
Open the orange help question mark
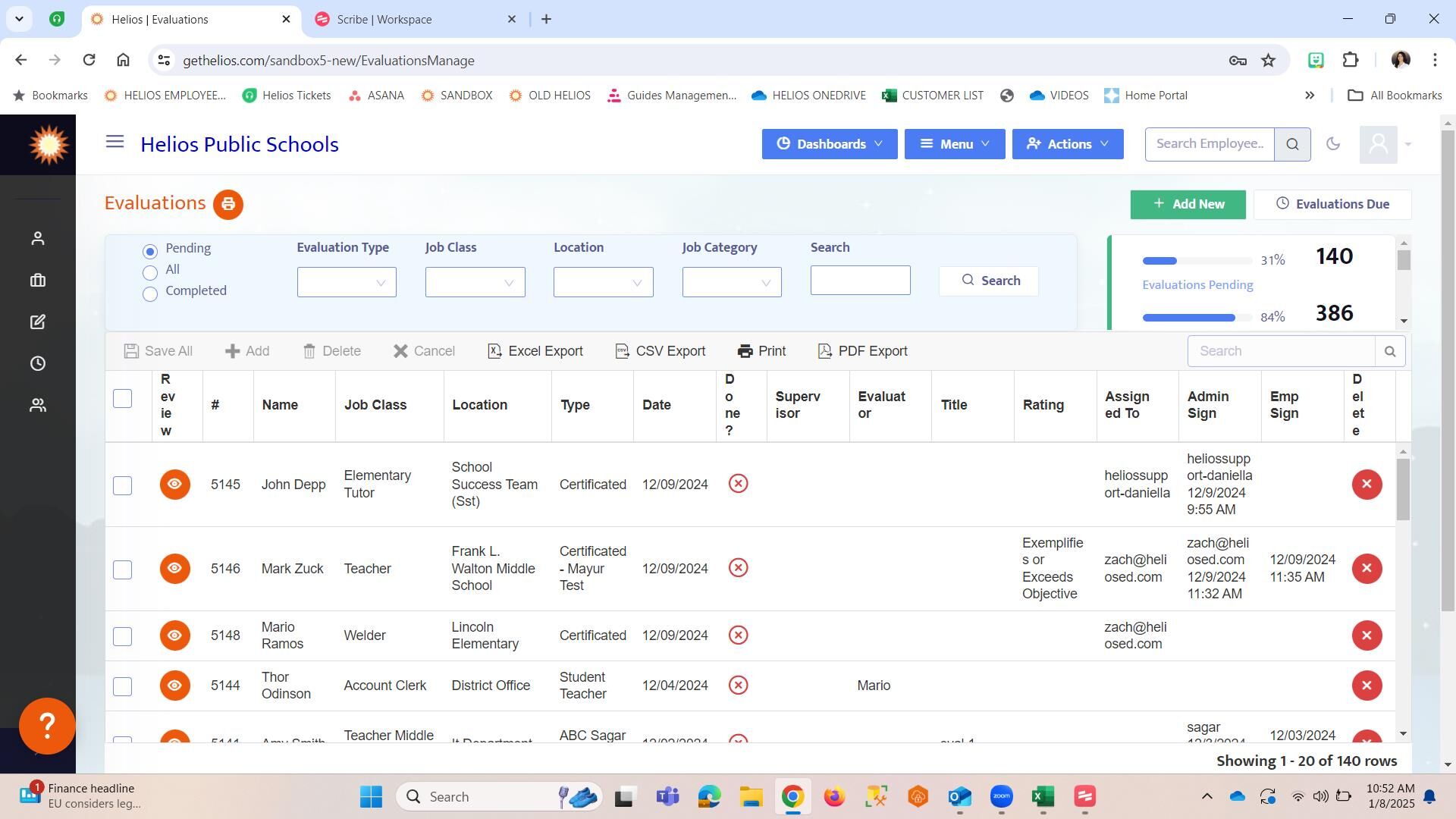(47, 726)
